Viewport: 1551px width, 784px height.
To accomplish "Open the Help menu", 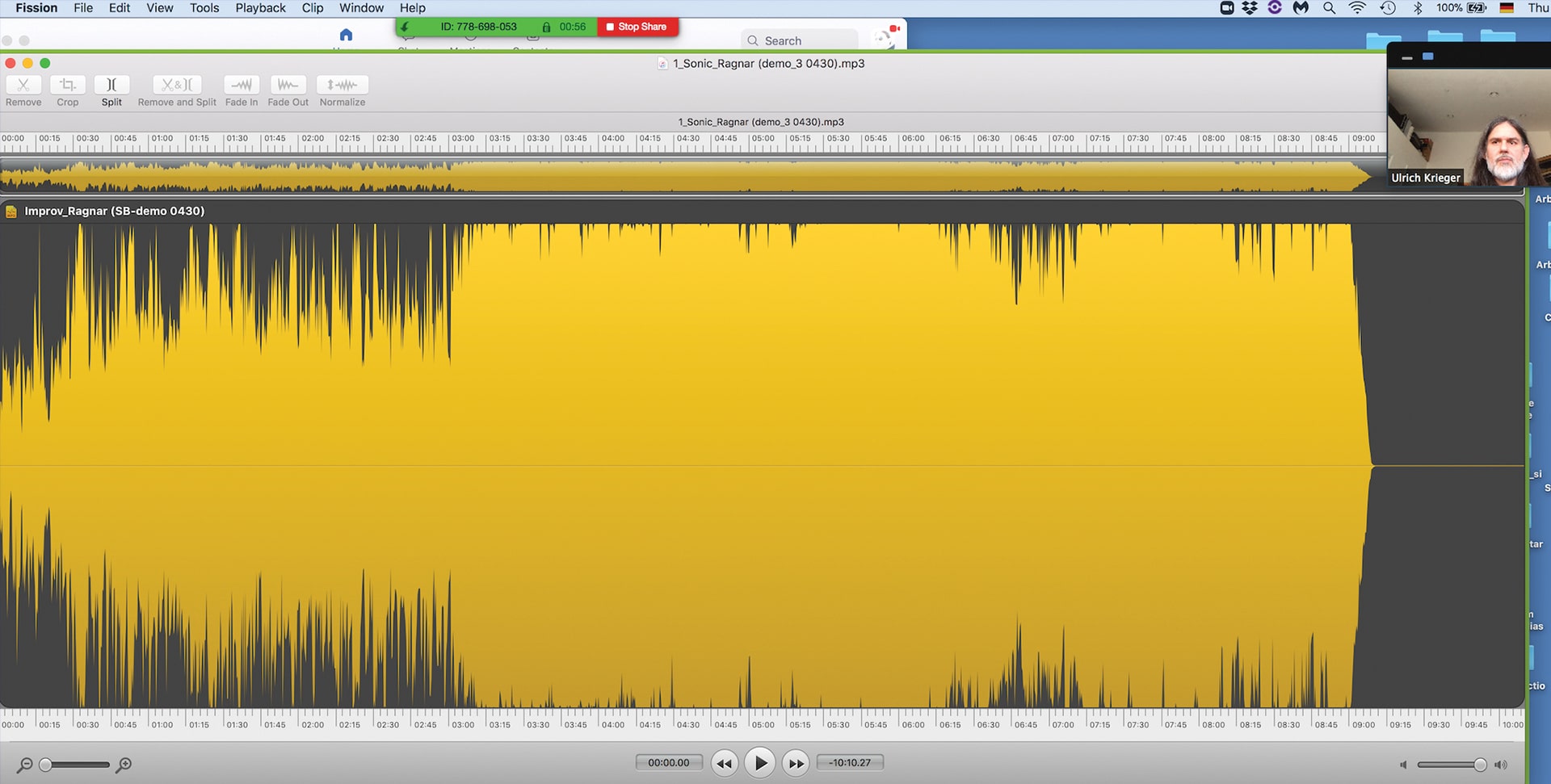I will point(412,8).
